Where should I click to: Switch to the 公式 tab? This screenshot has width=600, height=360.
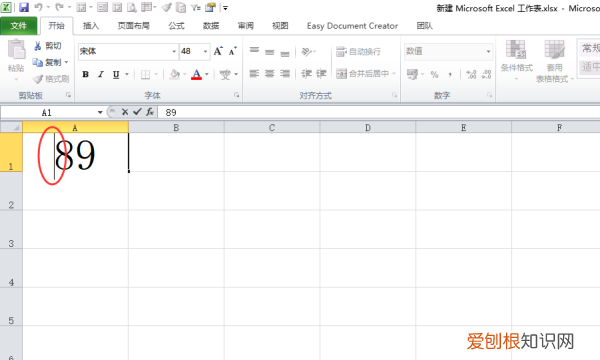pos(176,26)
